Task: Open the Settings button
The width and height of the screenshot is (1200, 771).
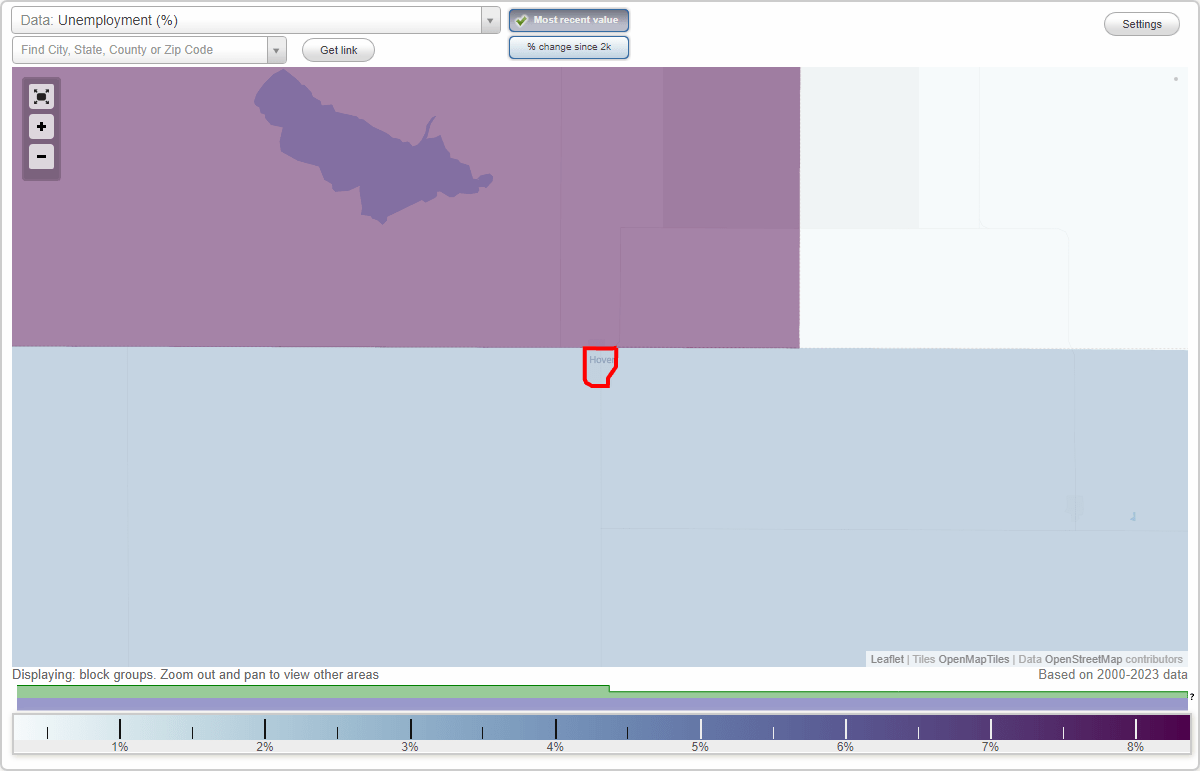Action: pyautogui.click(x=1142, y=24)
